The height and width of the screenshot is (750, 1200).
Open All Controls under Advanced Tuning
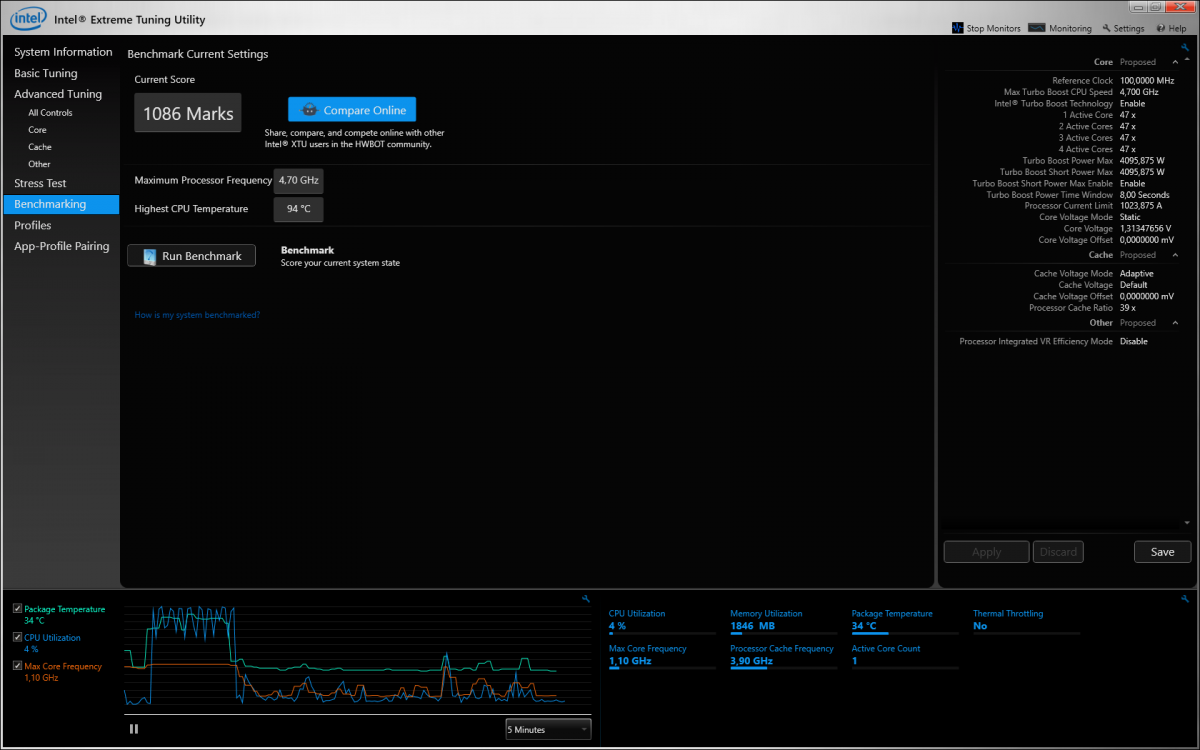[x=50, y=113]
